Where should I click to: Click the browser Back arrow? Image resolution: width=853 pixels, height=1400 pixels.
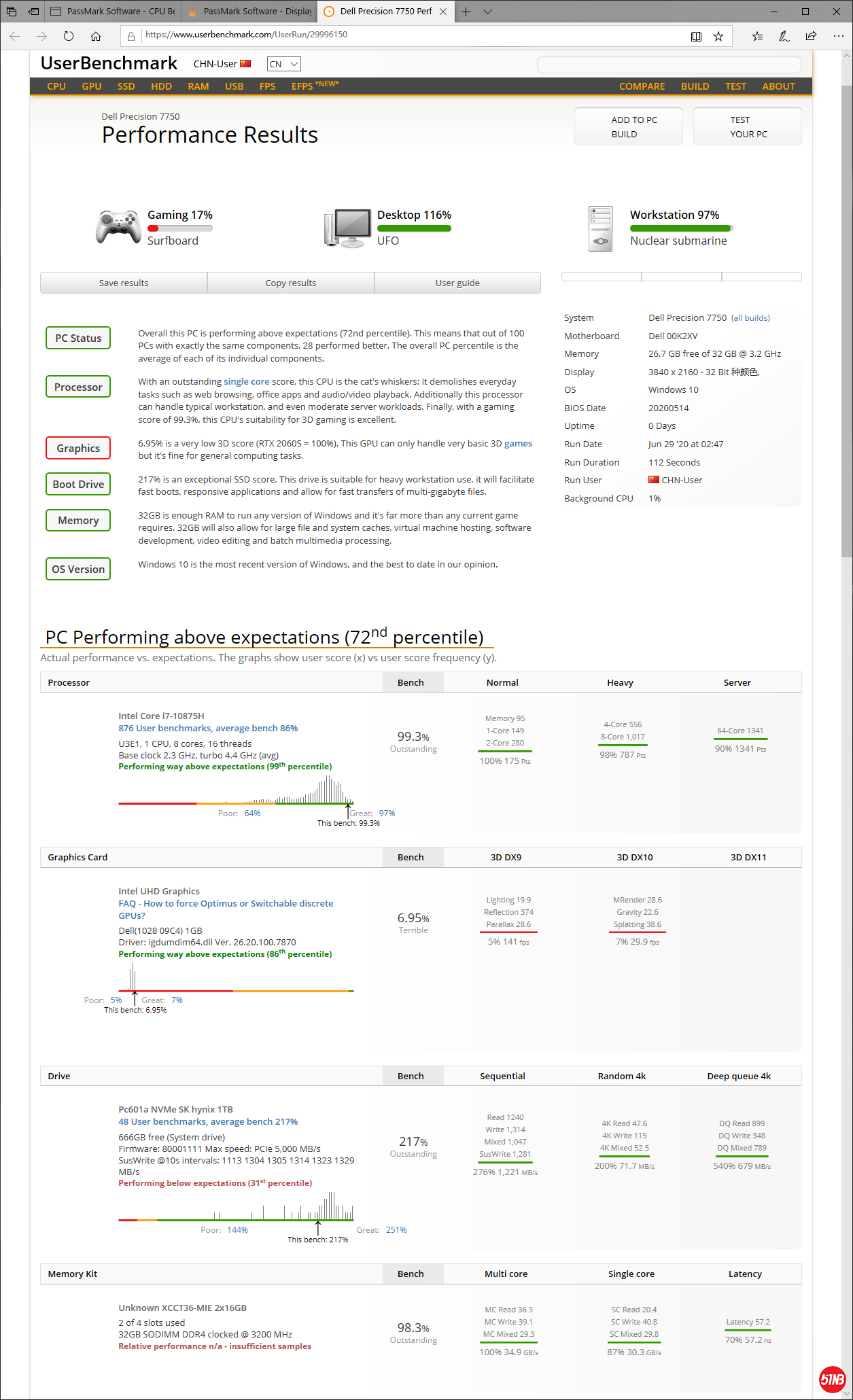pyautogui.click(x=15, y=36)
